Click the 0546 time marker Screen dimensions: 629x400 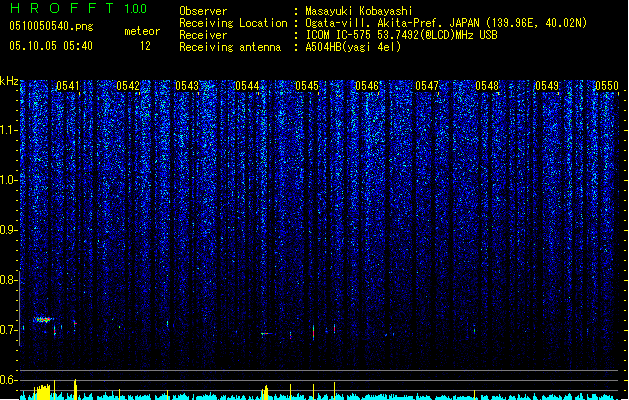tap(367, 86)
